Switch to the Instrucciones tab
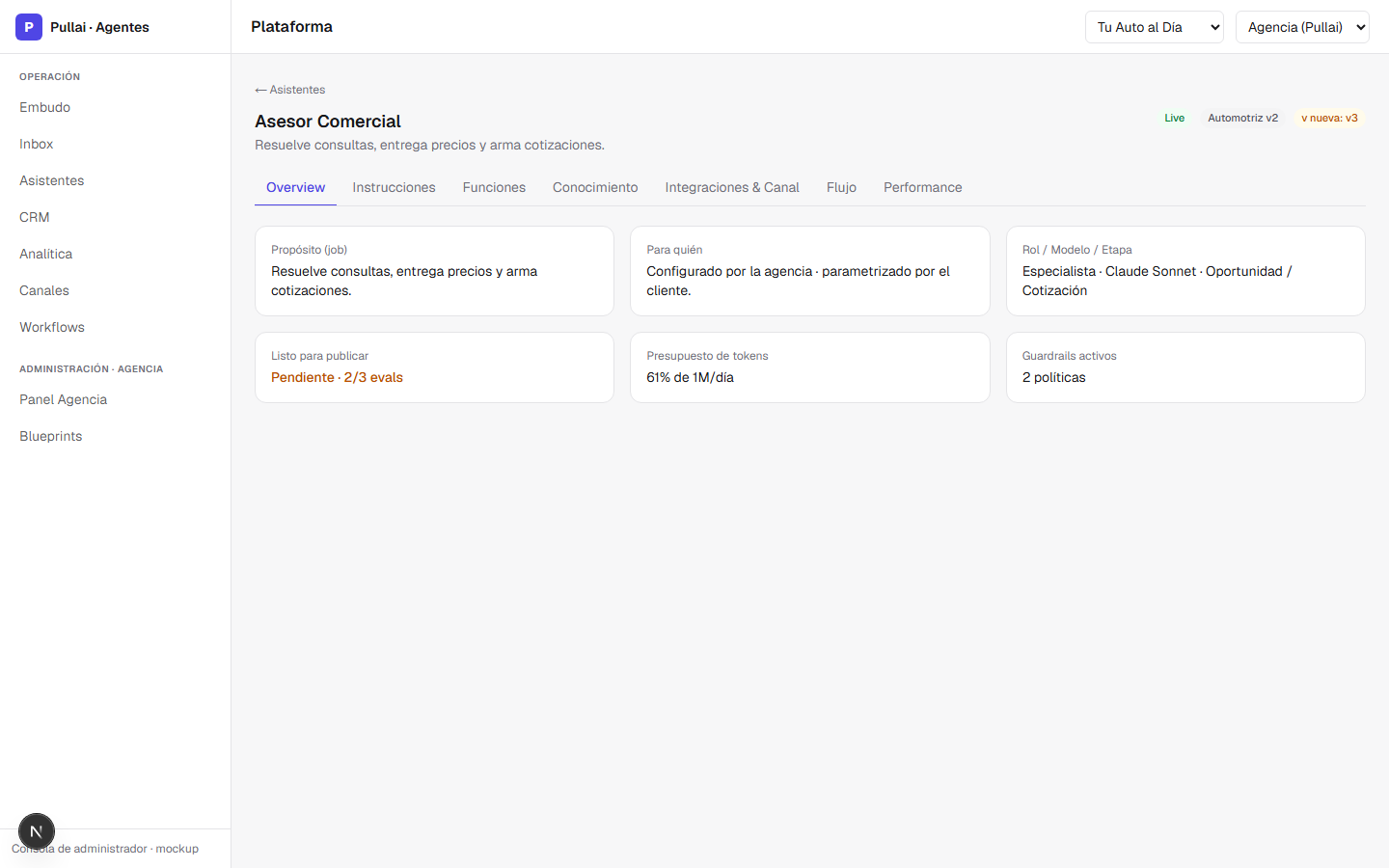Screen dimensions: 1389x868 [x=394, y=187]
